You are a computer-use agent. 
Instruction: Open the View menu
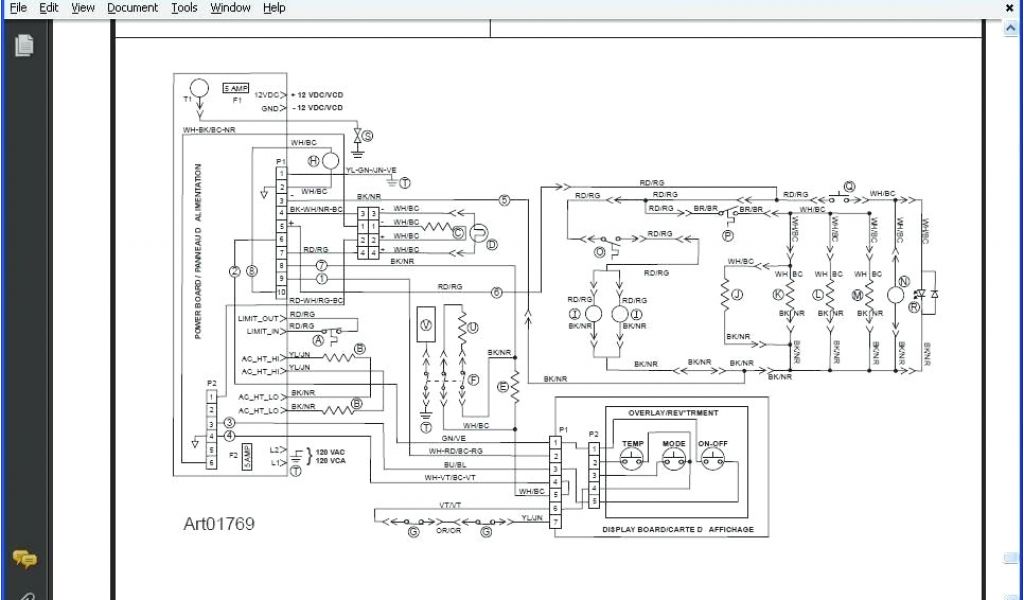coord(83,7)
